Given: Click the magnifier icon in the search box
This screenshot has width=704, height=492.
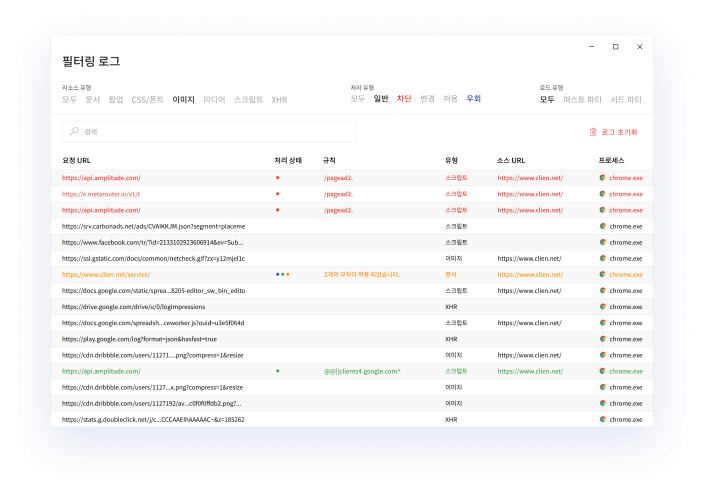Looking at the screenshot, I should tap(74, 131).
